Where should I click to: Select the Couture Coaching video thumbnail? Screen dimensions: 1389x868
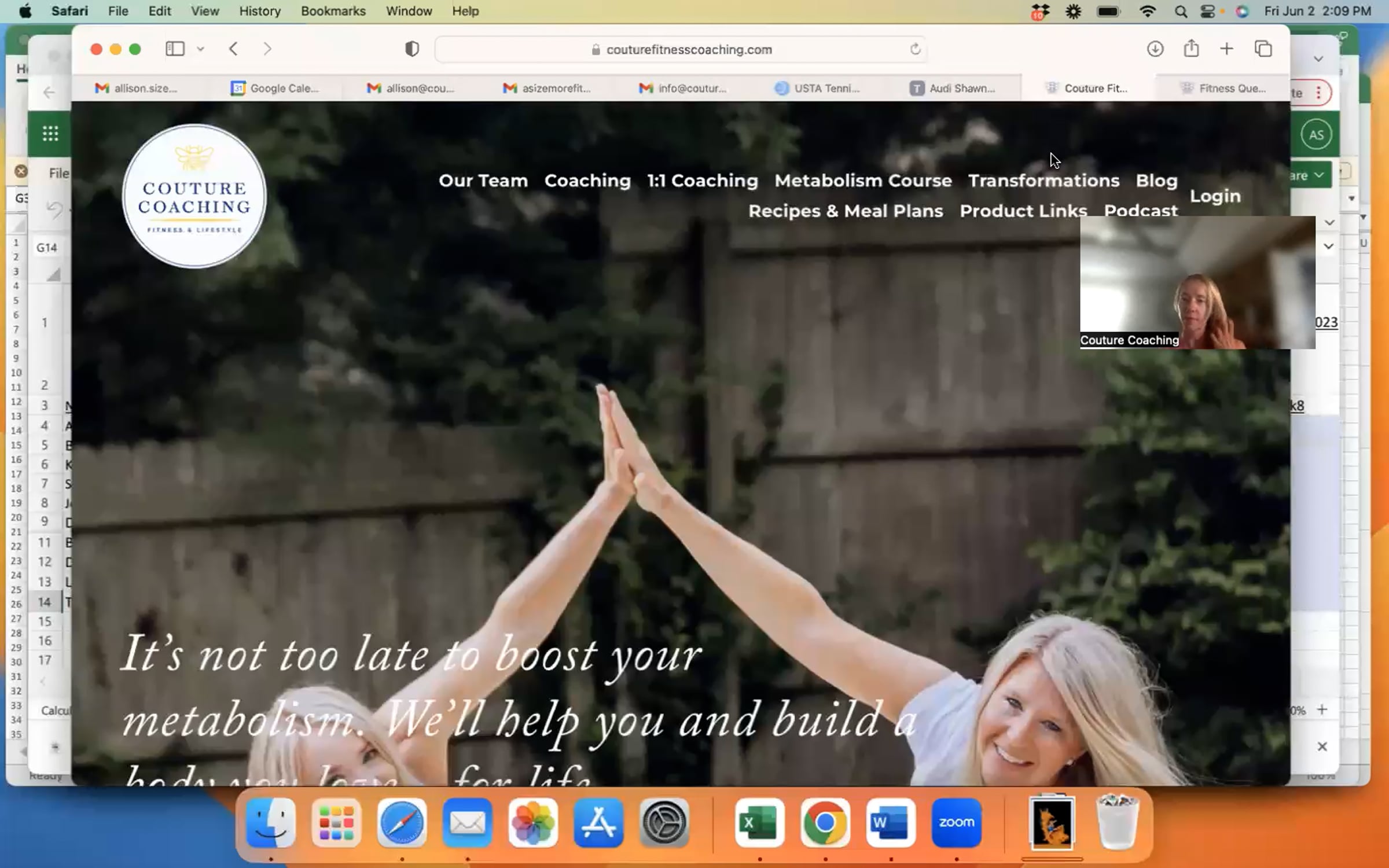[x=1197, y=283]
